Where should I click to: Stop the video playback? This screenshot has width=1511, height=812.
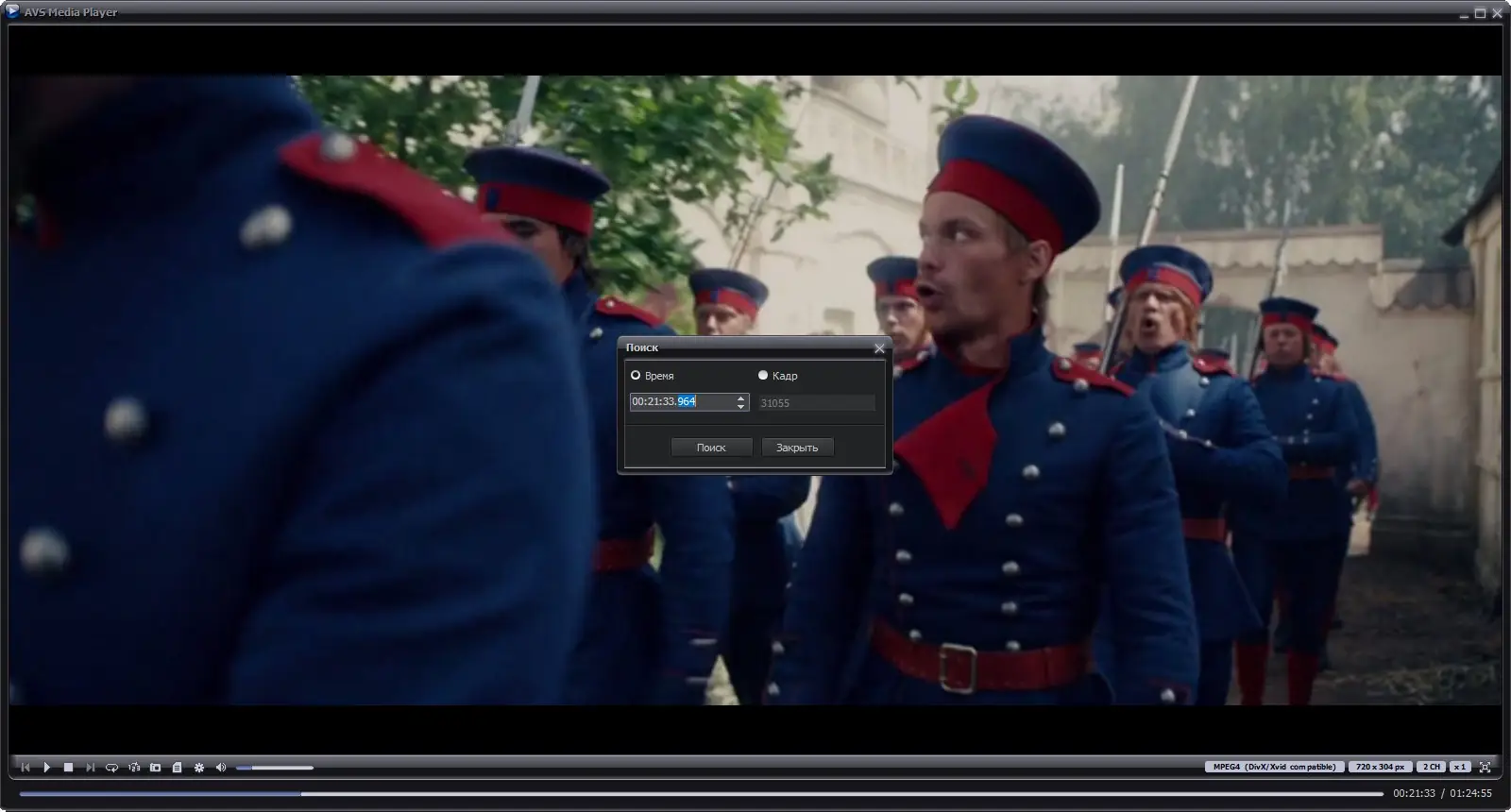[x=69, y=768]
